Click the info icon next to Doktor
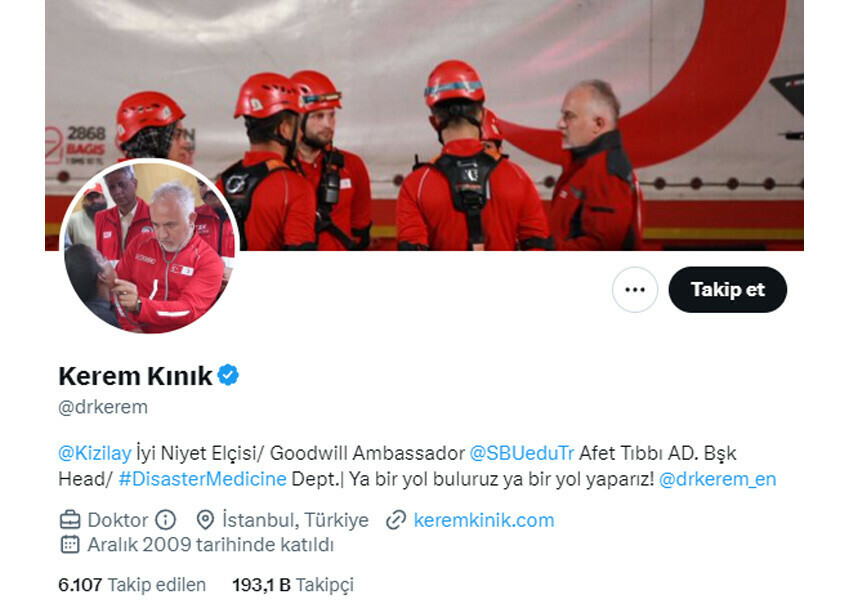This screenshot has width=850, height=600. [165, 520]
